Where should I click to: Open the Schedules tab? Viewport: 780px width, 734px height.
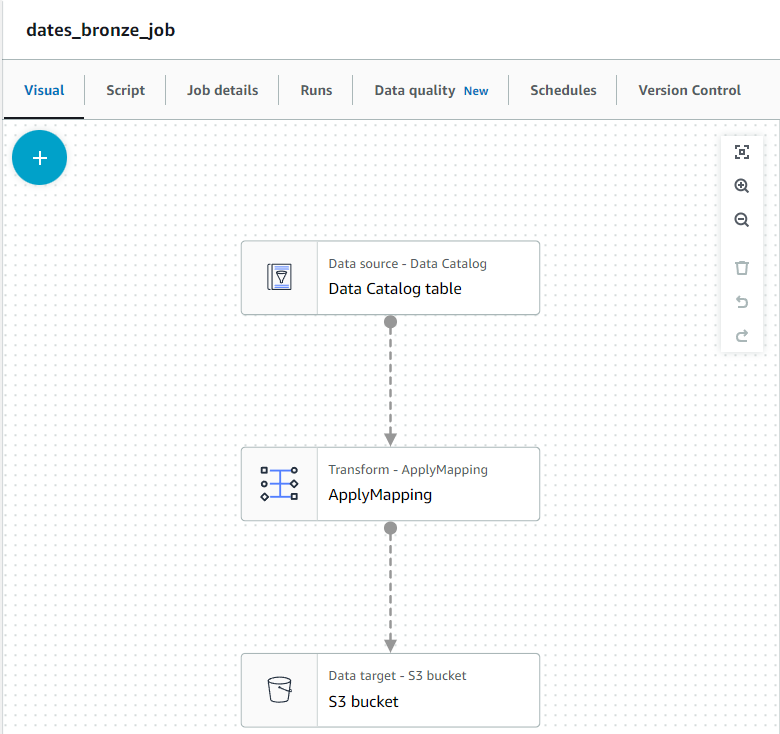[x=563, y=90]
